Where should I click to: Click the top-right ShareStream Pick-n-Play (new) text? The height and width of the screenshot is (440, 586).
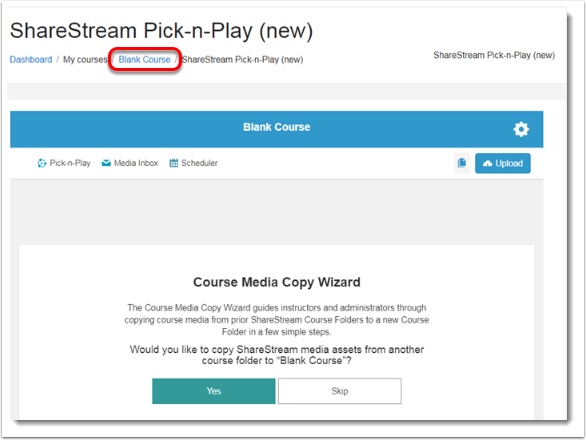pyautogui.click(x=494, y=55)
